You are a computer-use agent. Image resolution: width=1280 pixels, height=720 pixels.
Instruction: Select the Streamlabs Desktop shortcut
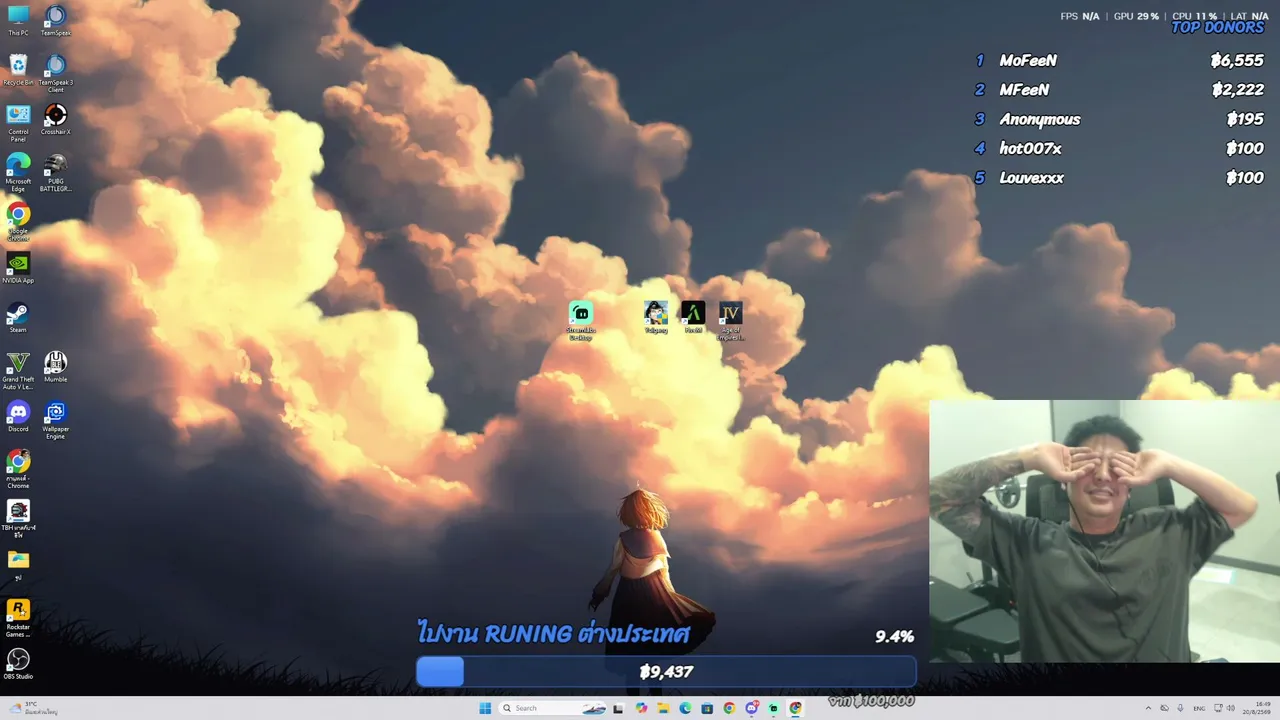tap(581, 321)
